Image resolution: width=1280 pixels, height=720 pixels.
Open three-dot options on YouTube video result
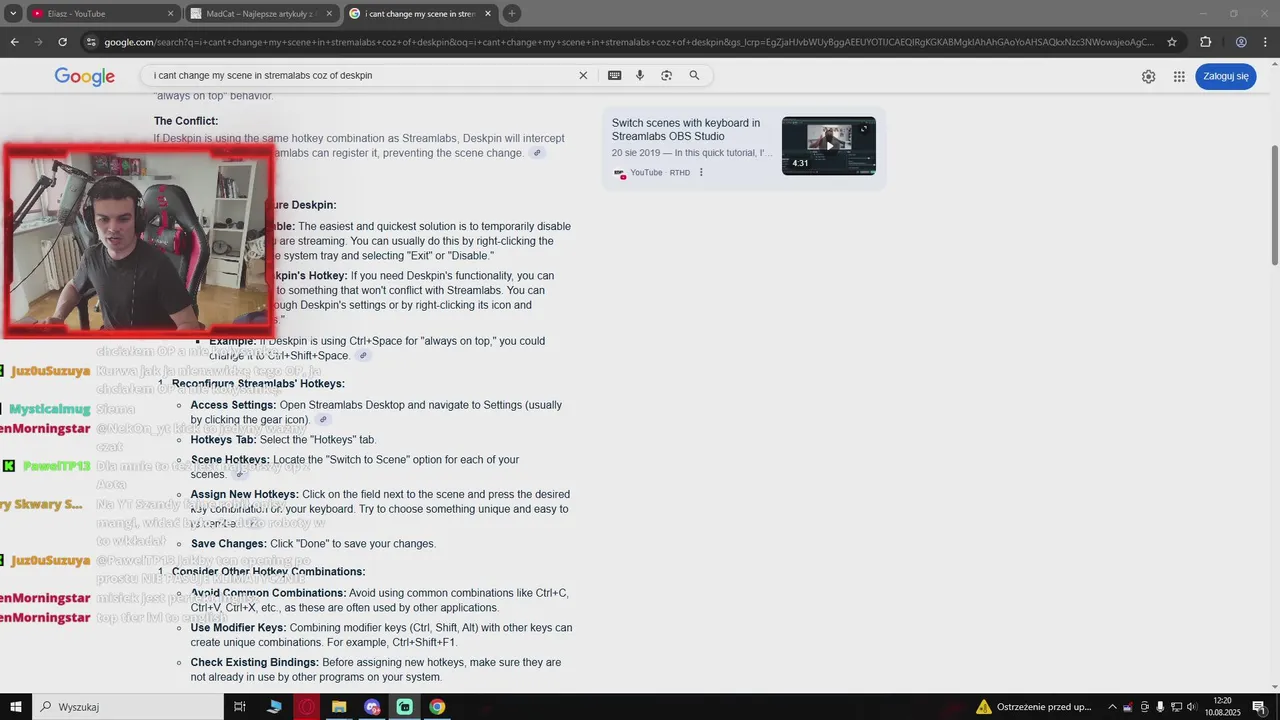point(701,172)
